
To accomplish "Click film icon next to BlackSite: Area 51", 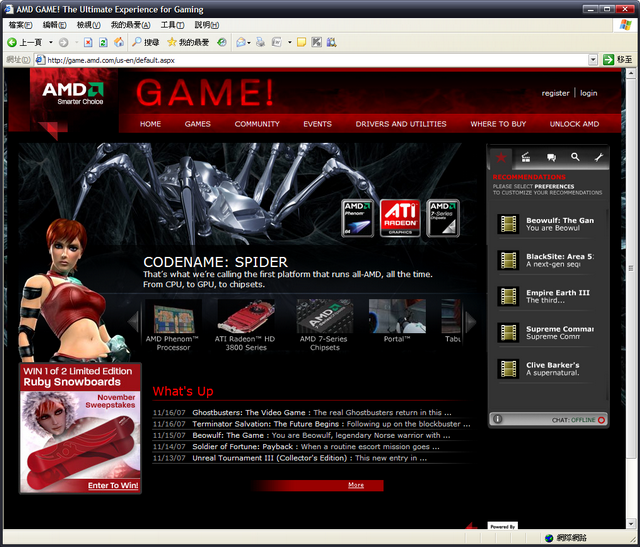I will click(509, 260).
